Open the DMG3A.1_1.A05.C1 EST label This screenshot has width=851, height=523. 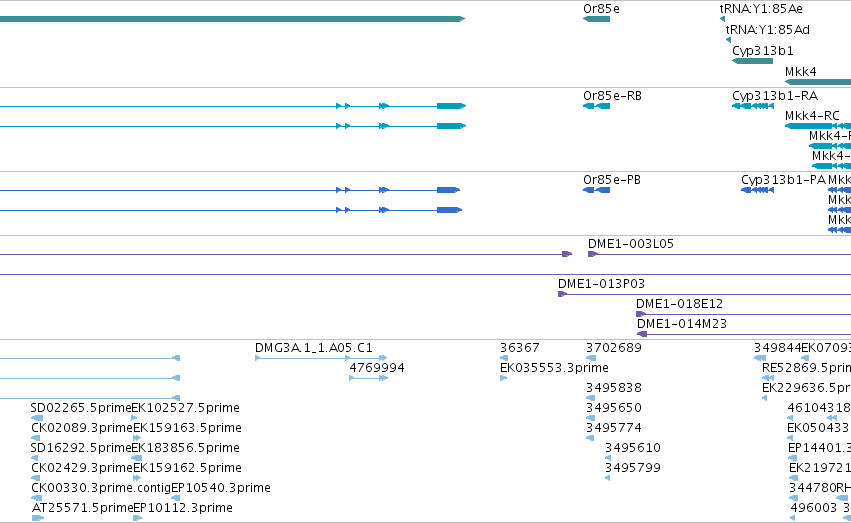point(314,348)
